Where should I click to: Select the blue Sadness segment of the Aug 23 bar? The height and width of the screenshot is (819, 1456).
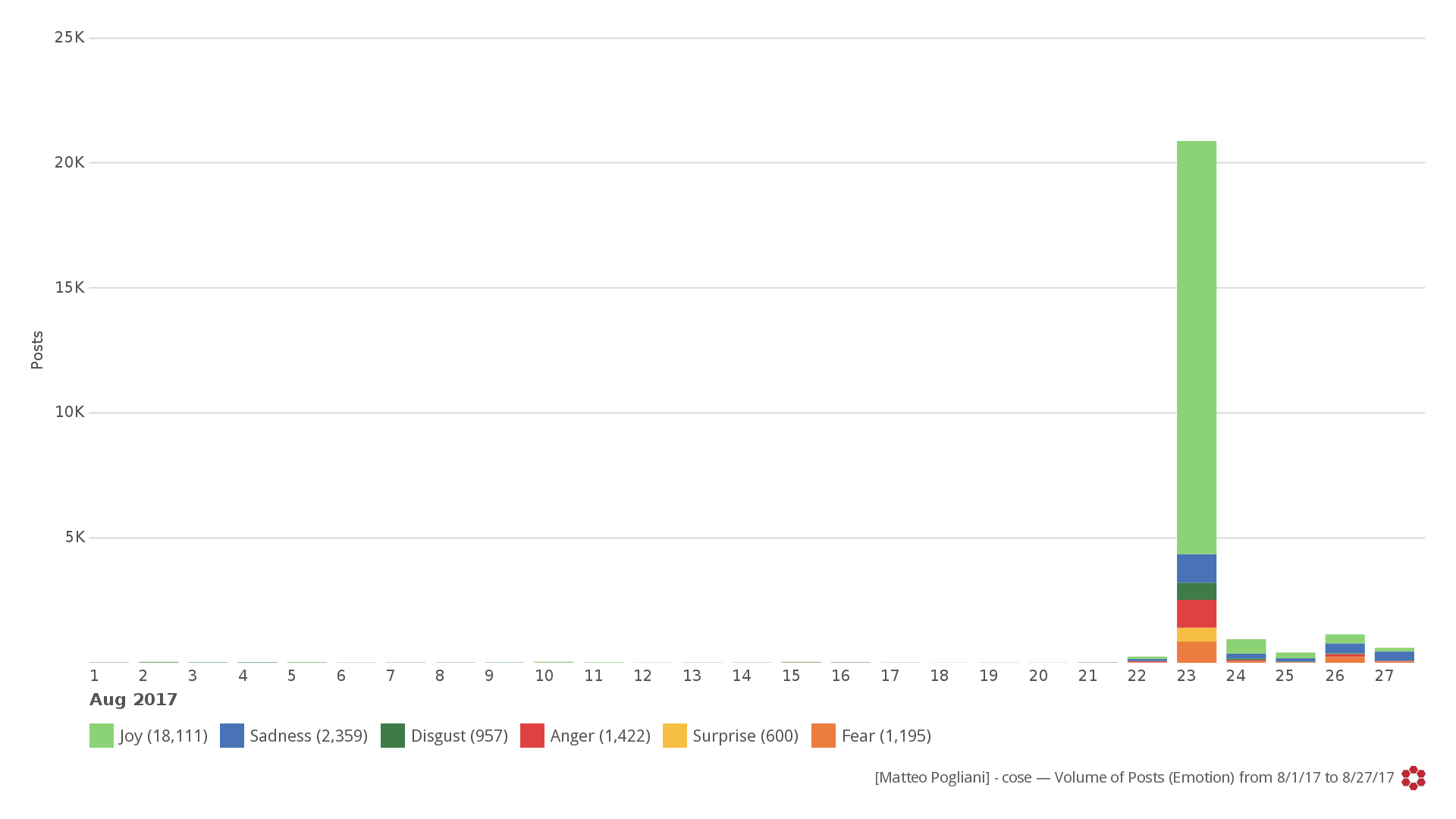coord(1196,568)
